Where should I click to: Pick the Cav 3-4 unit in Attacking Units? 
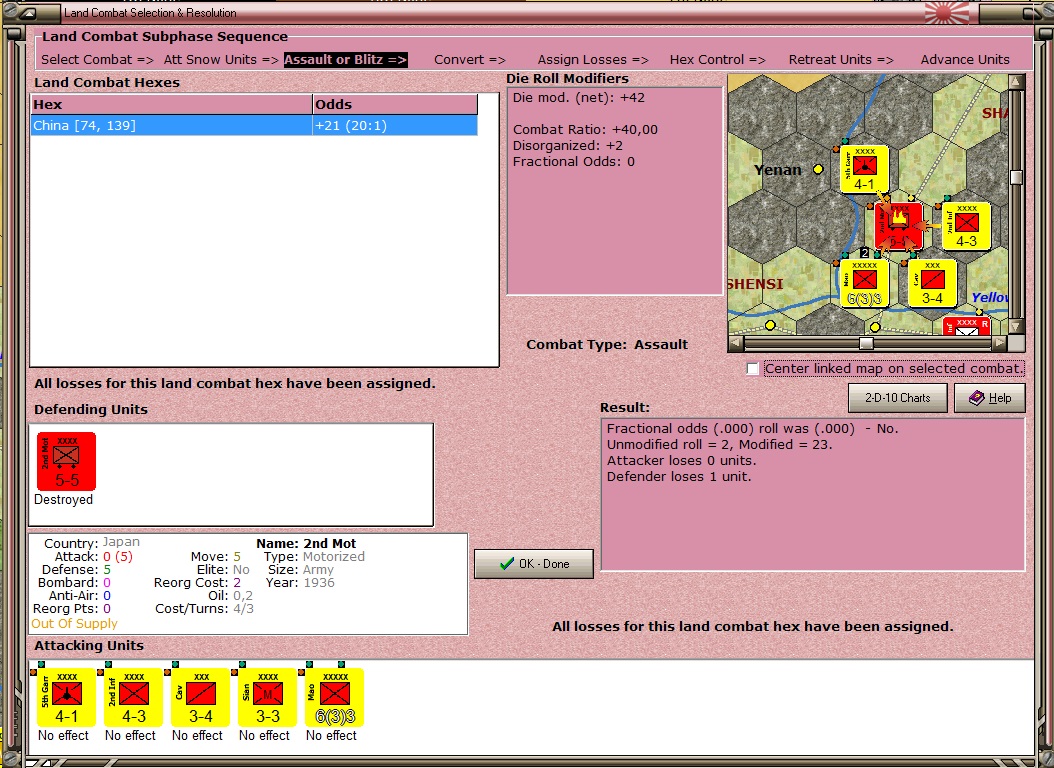pos(200,697)
